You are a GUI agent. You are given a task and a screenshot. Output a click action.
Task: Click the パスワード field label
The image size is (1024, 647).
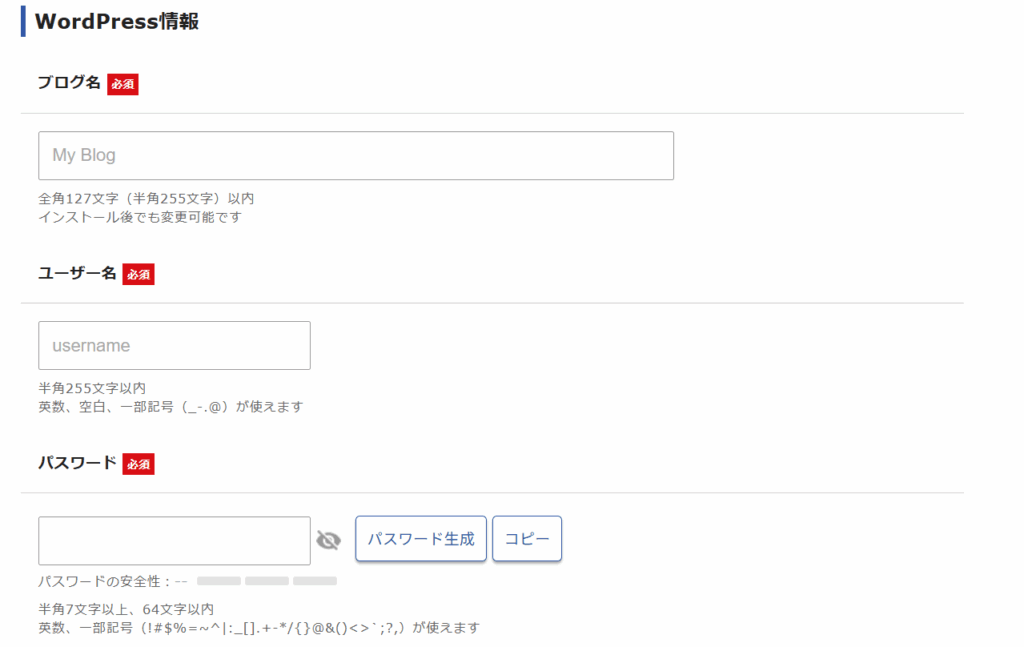coord(77,463)
